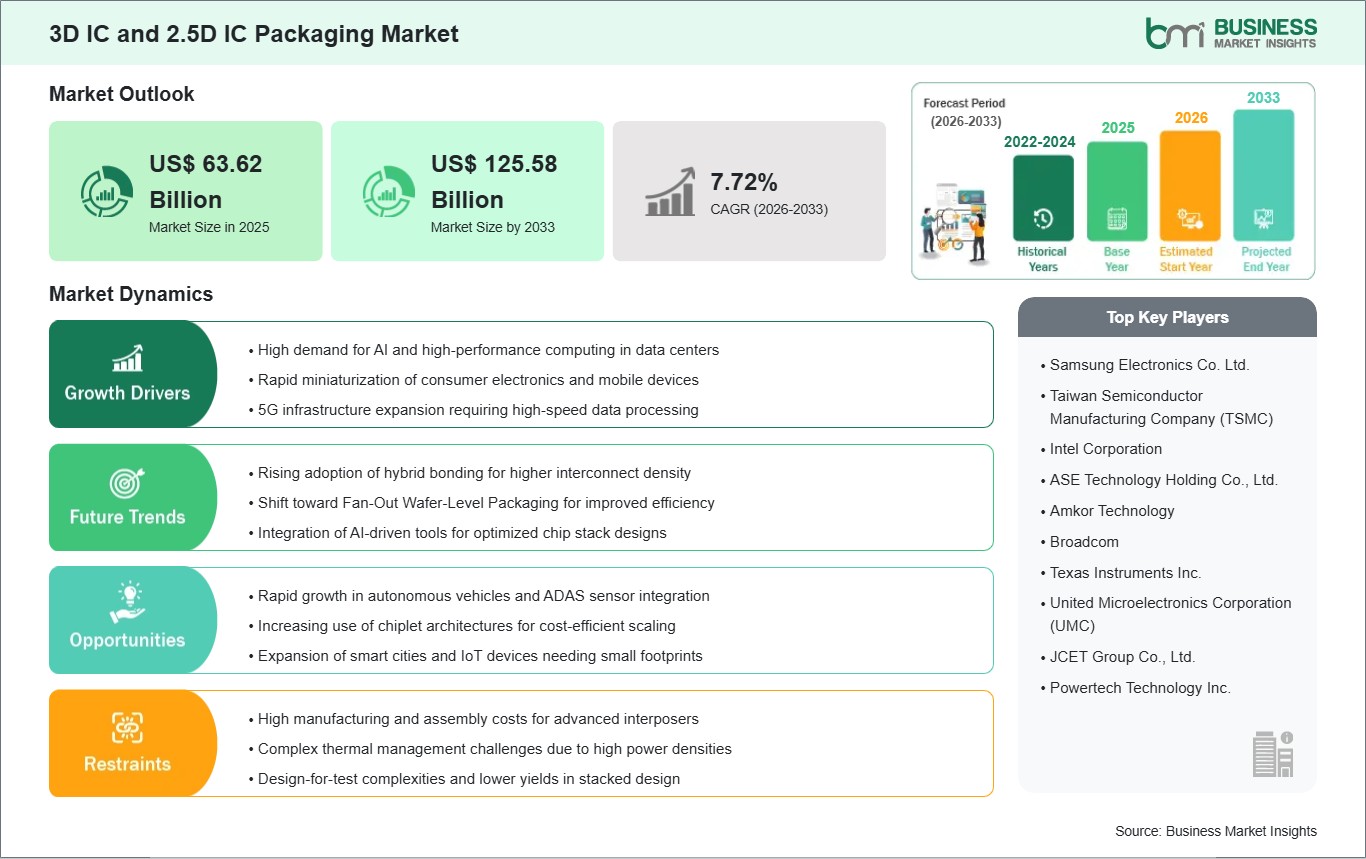This screenshot has width=1366, height=859.
Task: Select Samsung Electronics Co. Ltd. entry
Action: coord(1148,365)
